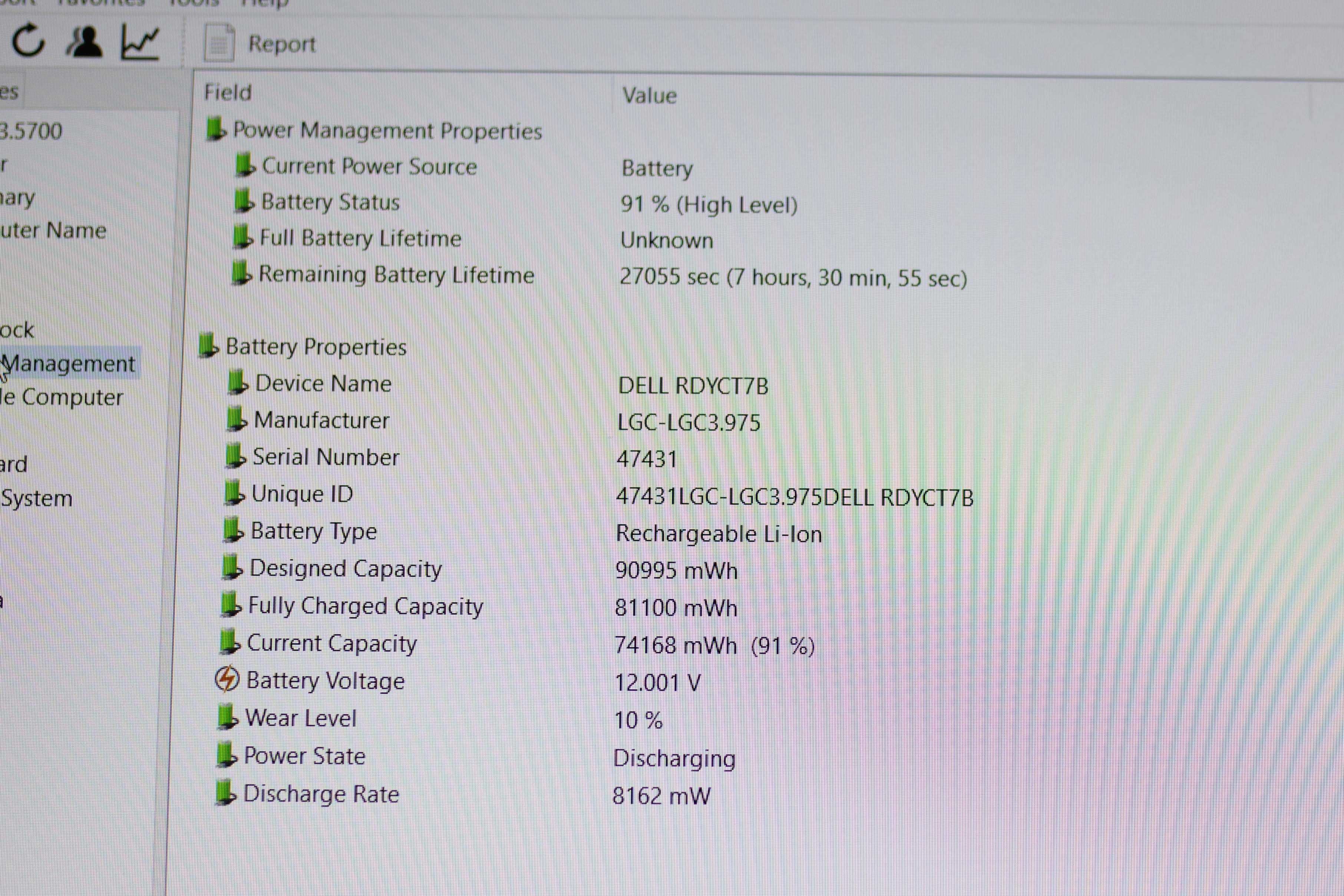
Task: Click icon beside Power State
Action: coord(226,755)
